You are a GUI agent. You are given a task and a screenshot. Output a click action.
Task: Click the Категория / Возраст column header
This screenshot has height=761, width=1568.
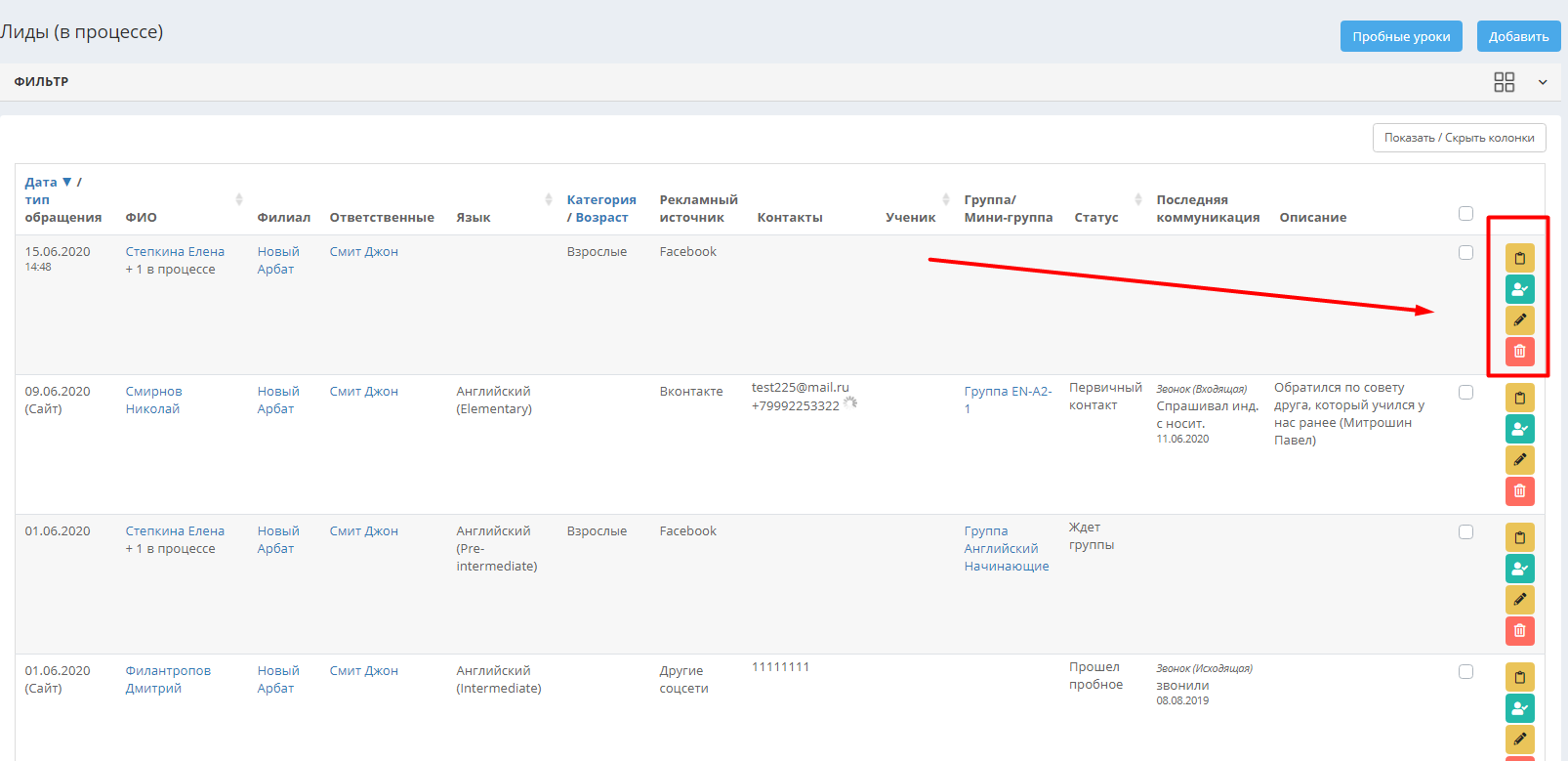click(601, 208)
